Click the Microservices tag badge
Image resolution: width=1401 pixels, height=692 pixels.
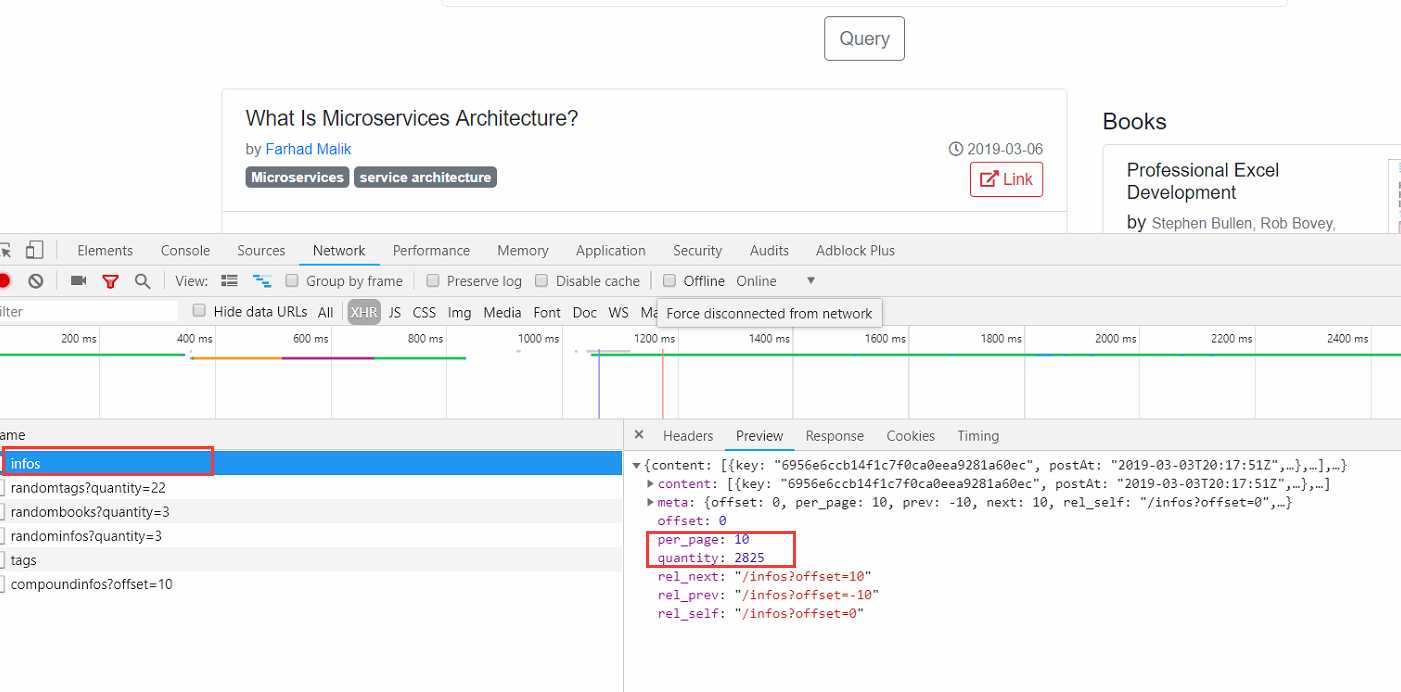coord(297,177)
